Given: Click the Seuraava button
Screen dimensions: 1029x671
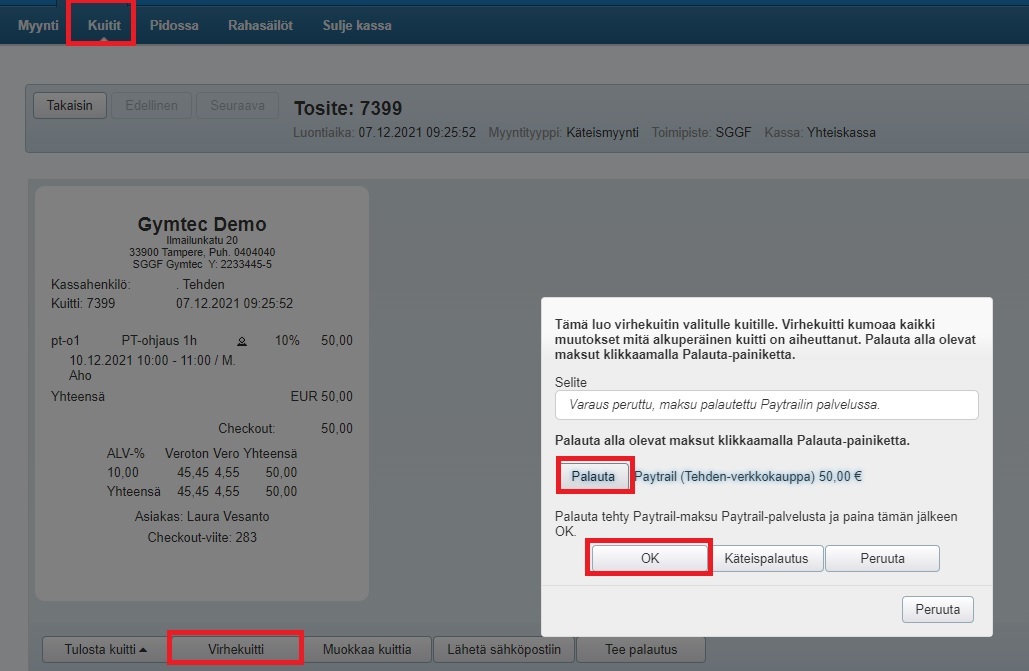Looking at the screenshot, I should coord(237,106).
